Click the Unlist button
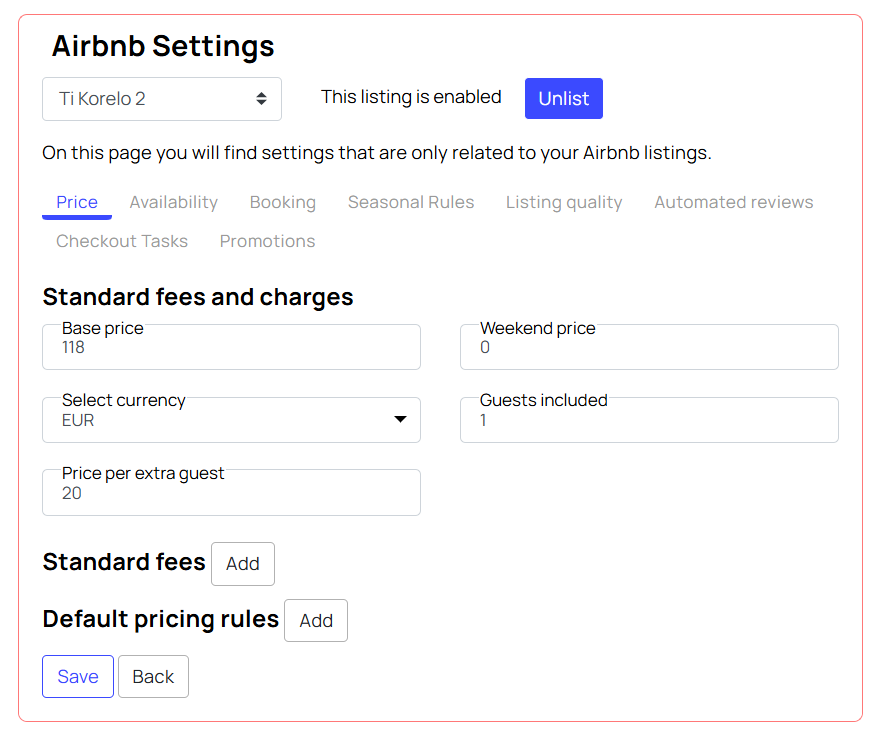Viewport: 876px width, 731px height. (564, 98)
